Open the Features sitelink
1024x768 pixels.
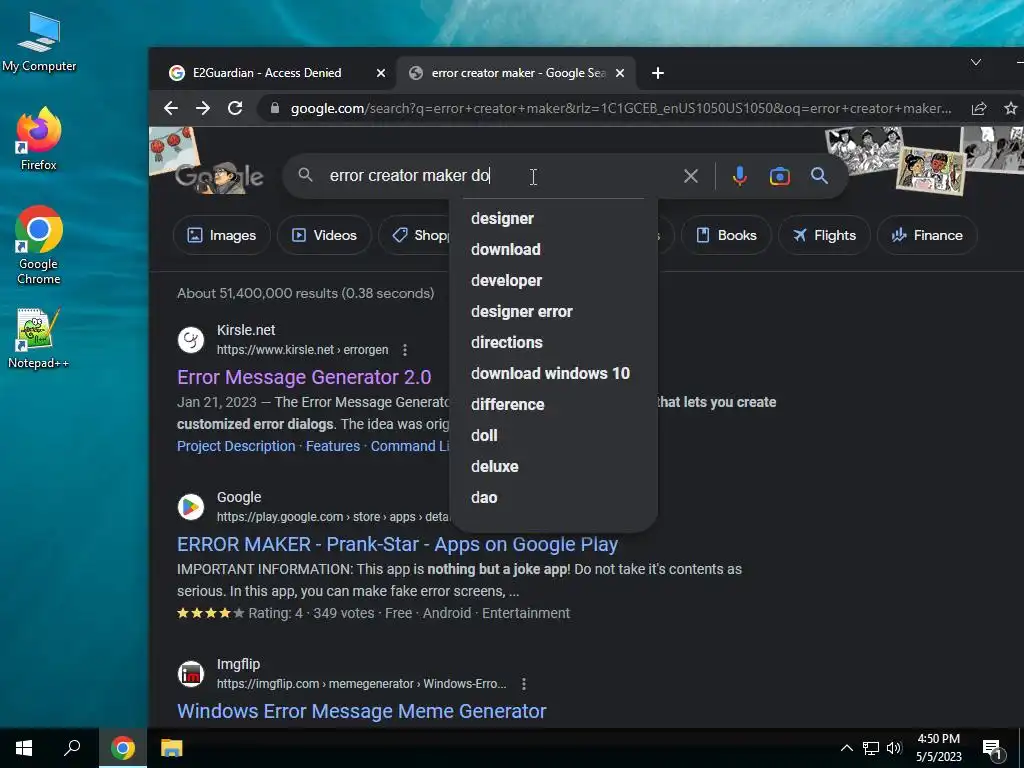coord(333,446)
